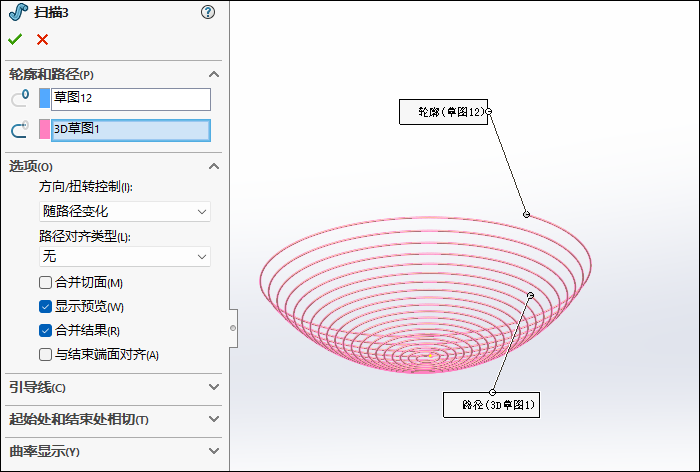Screen dimensions: 700x472
Task: Expand the 引导线 section
Action: 114,387
